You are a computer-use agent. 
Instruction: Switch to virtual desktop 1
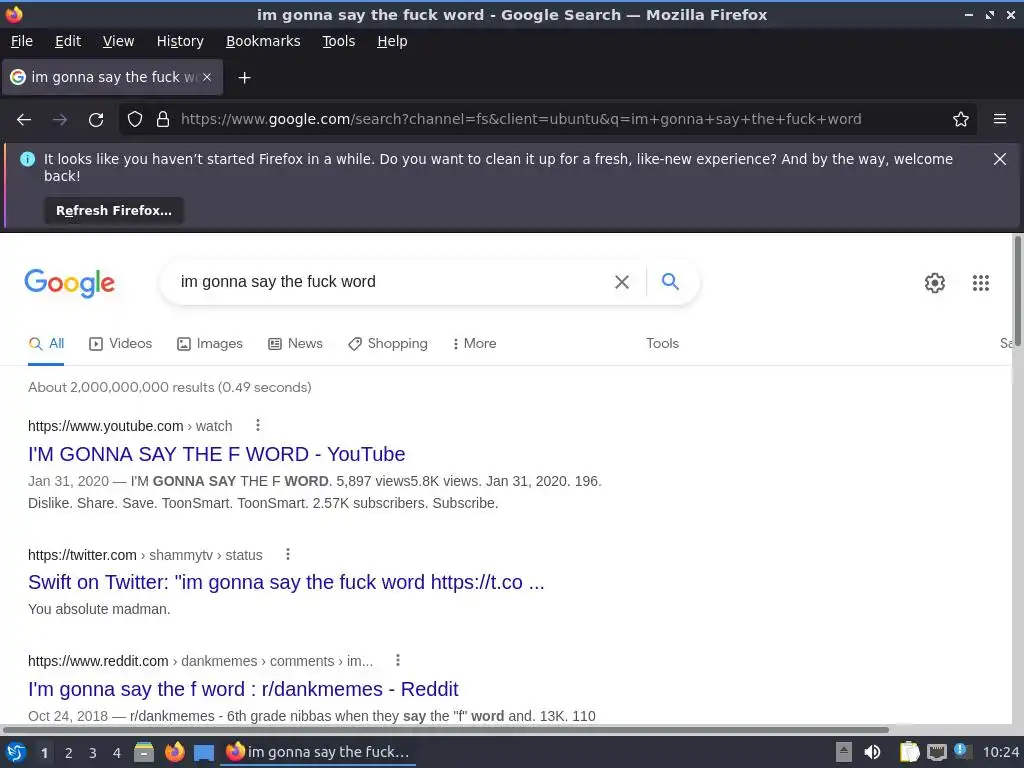click(44, 753)
